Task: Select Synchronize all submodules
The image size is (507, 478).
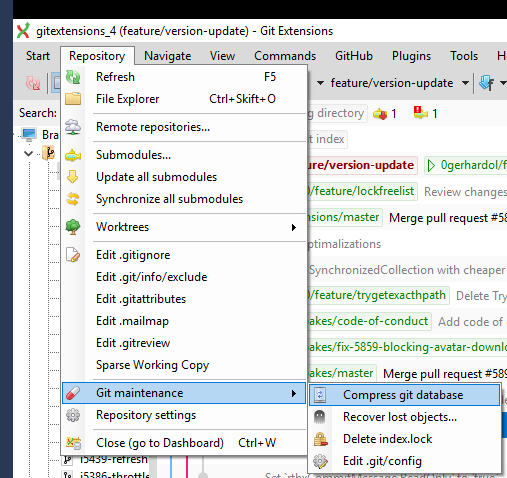Action: (x=184, y=199)
